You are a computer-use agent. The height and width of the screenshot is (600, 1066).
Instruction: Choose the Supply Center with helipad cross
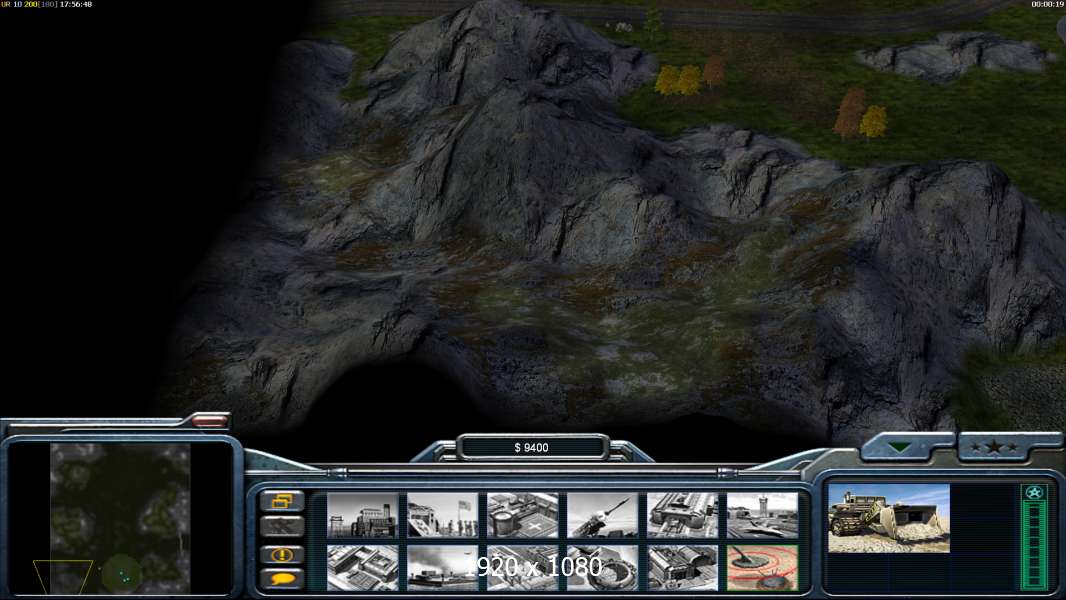coord(522,515)
